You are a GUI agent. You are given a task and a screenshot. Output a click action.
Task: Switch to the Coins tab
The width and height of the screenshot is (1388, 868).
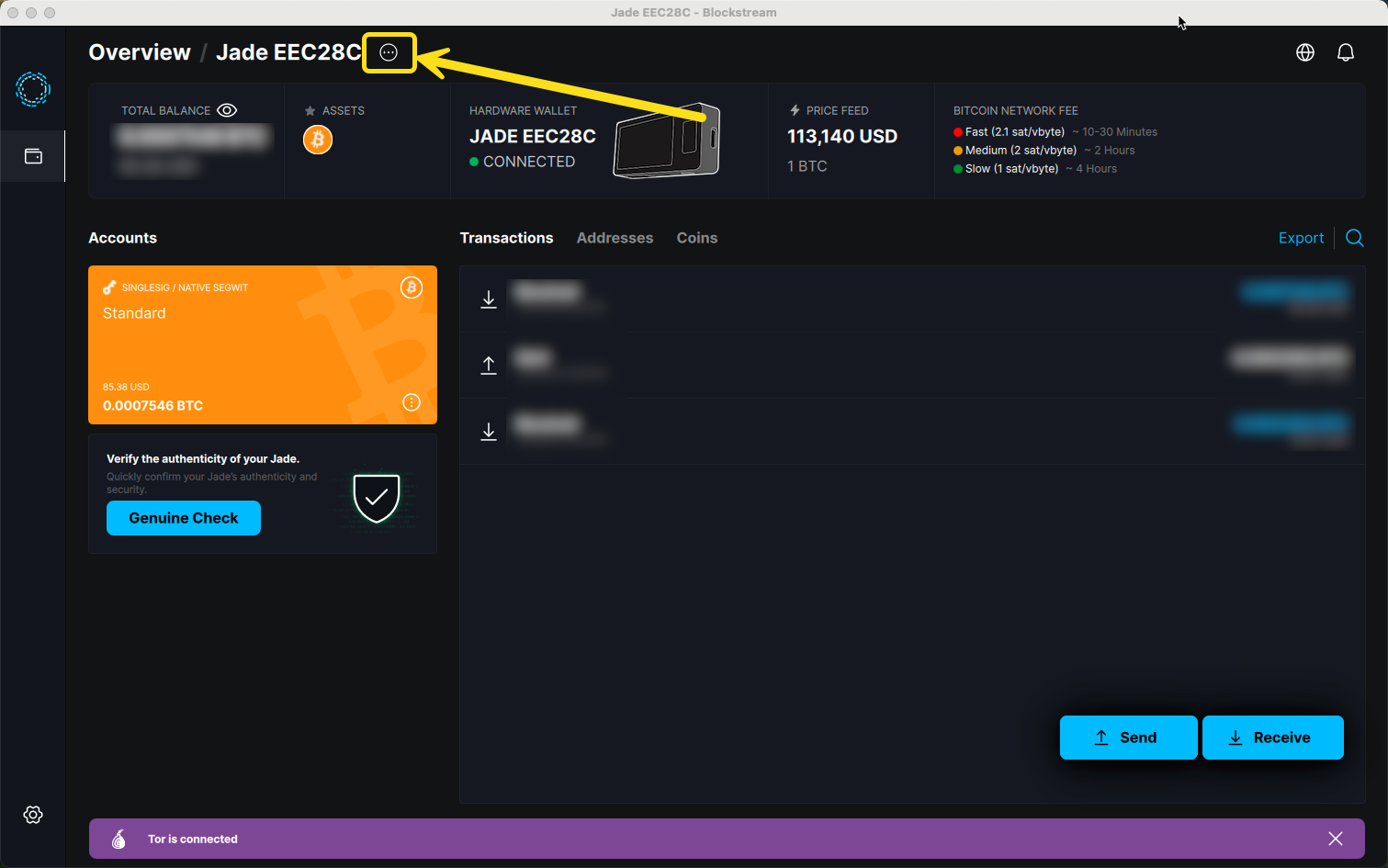(x=696, y=238)
